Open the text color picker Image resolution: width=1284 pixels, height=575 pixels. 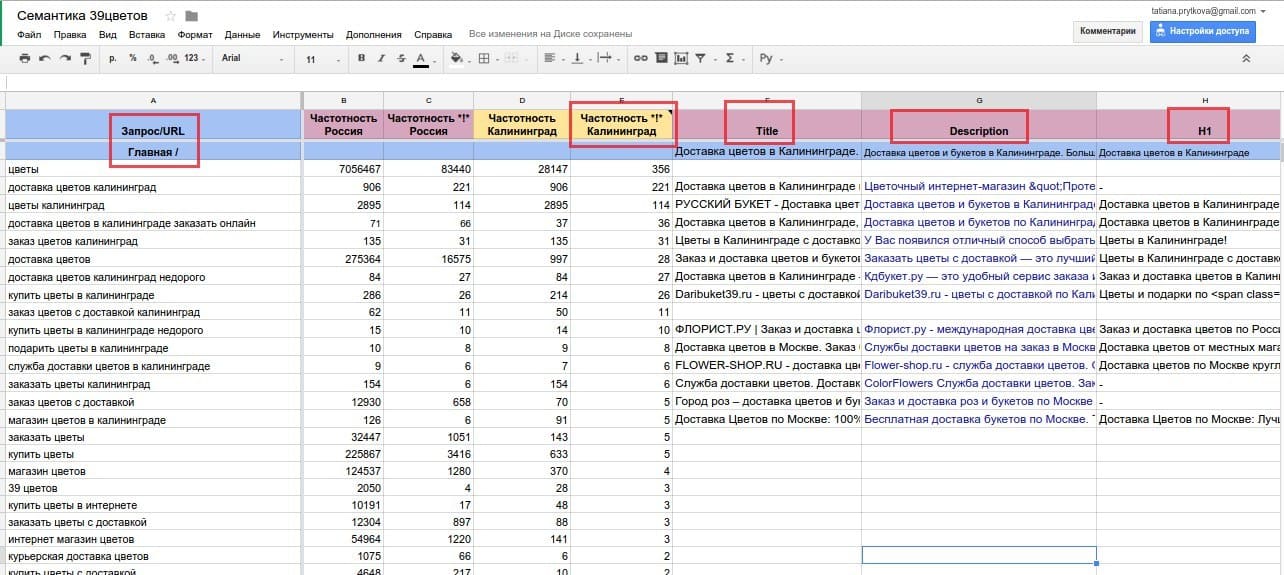coord(421,59)
